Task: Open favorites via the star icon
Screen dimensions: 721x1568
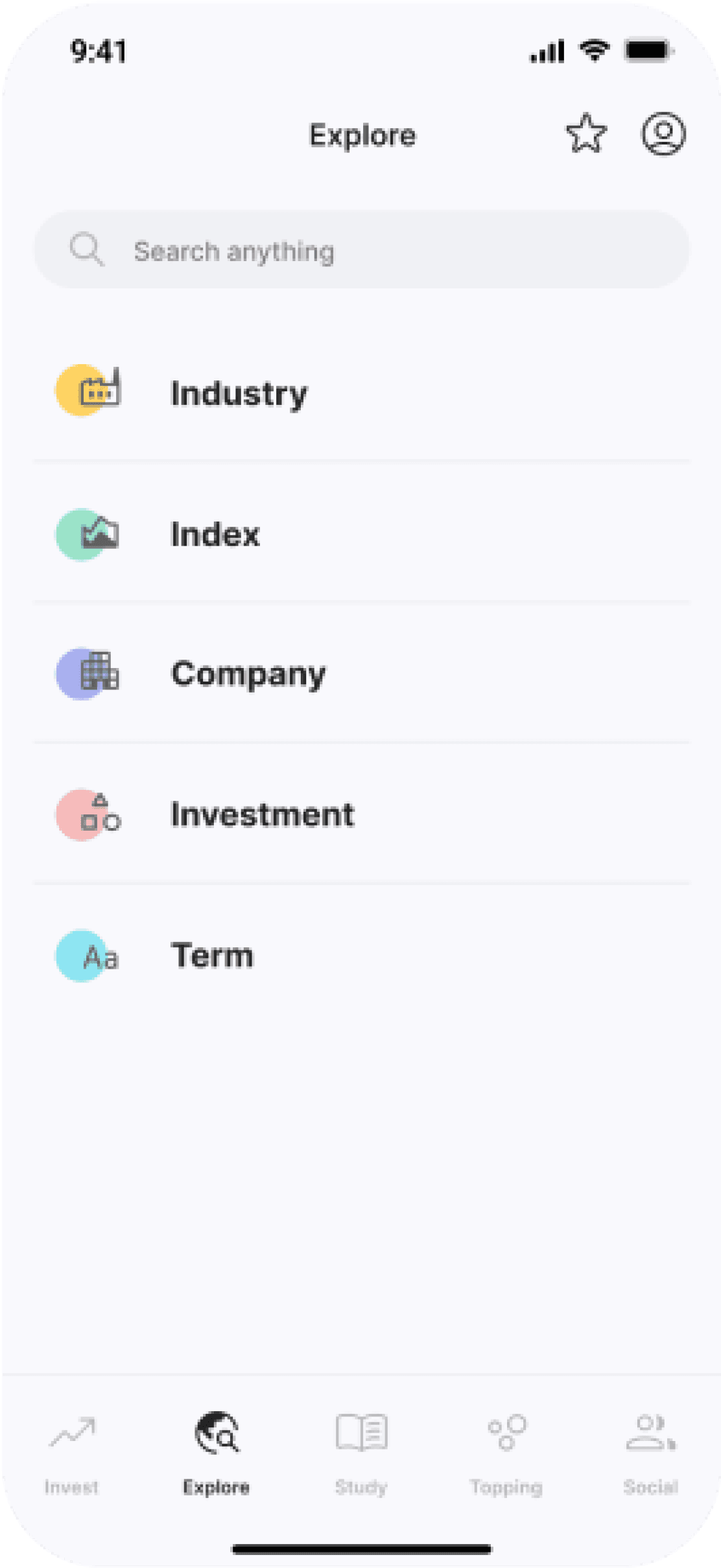Action: click(x=586, y=133)
